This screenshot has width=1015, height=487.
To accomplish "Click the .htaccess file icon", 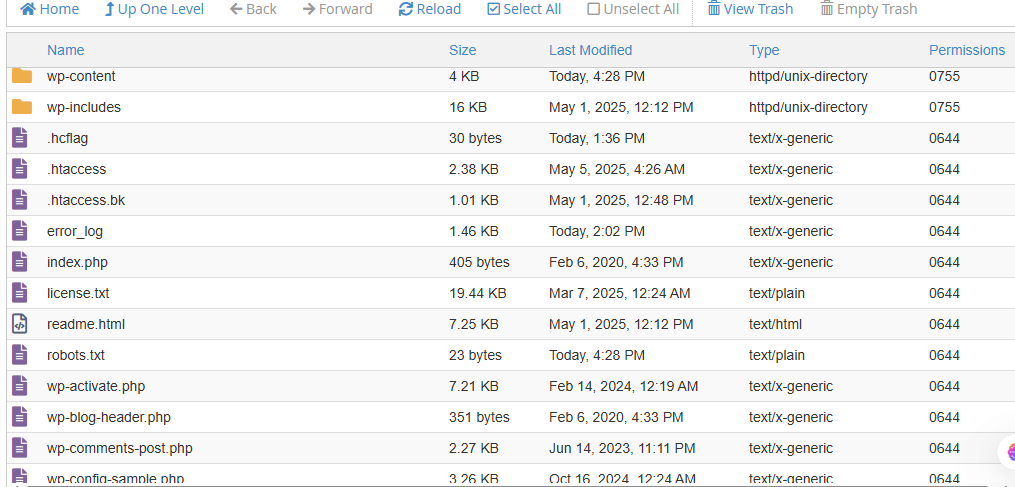I will [20, 169].
